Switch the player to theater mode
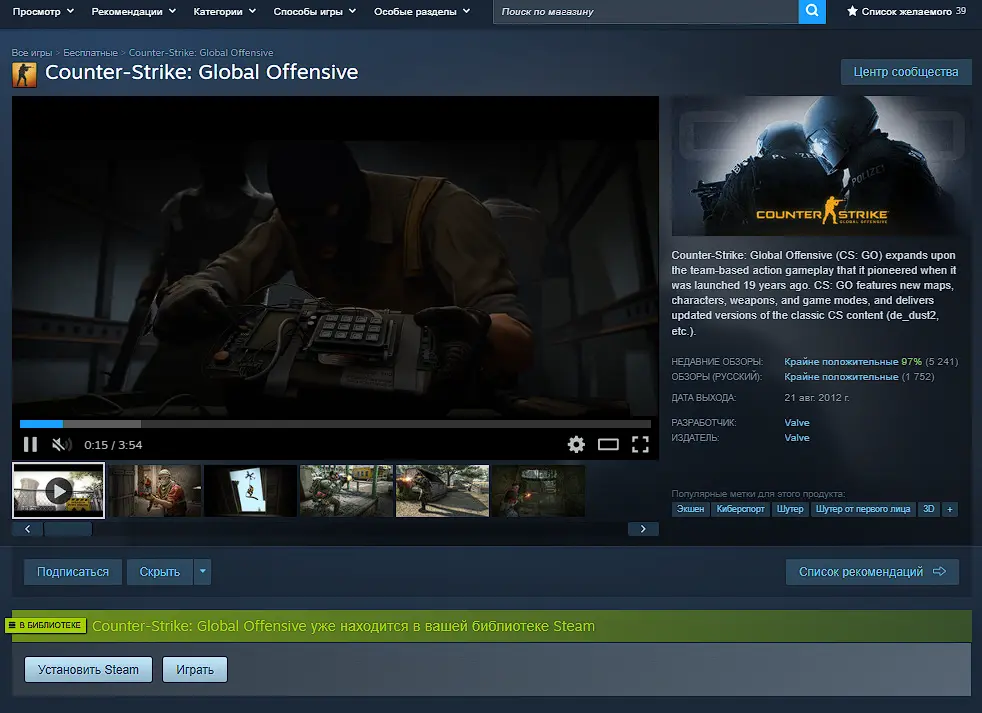Viewport: 982px width, 713px height. (x=608, y=444)
